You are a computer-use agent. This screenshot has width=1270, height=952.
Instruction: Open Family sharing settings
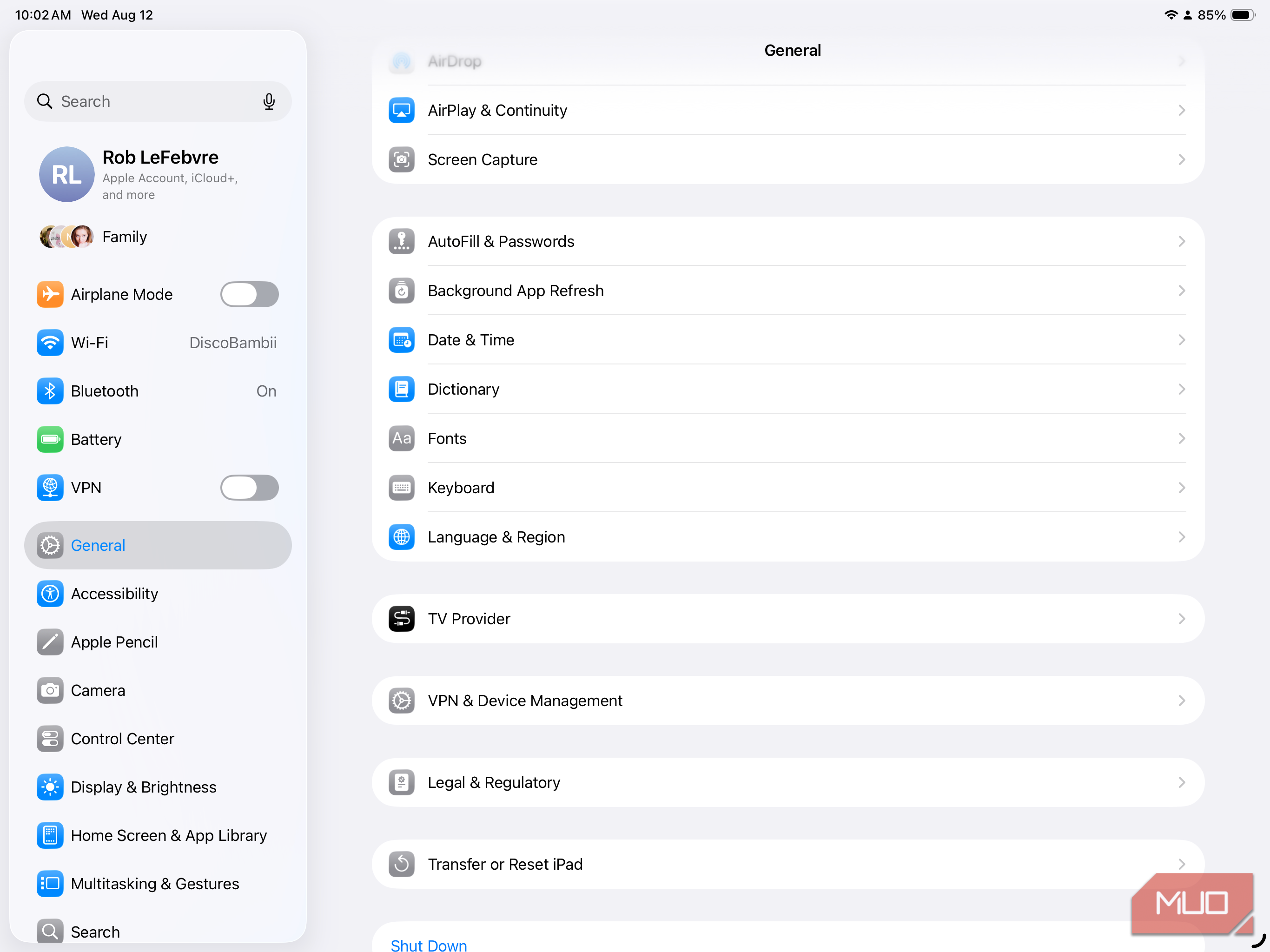(x=158, y=237)
